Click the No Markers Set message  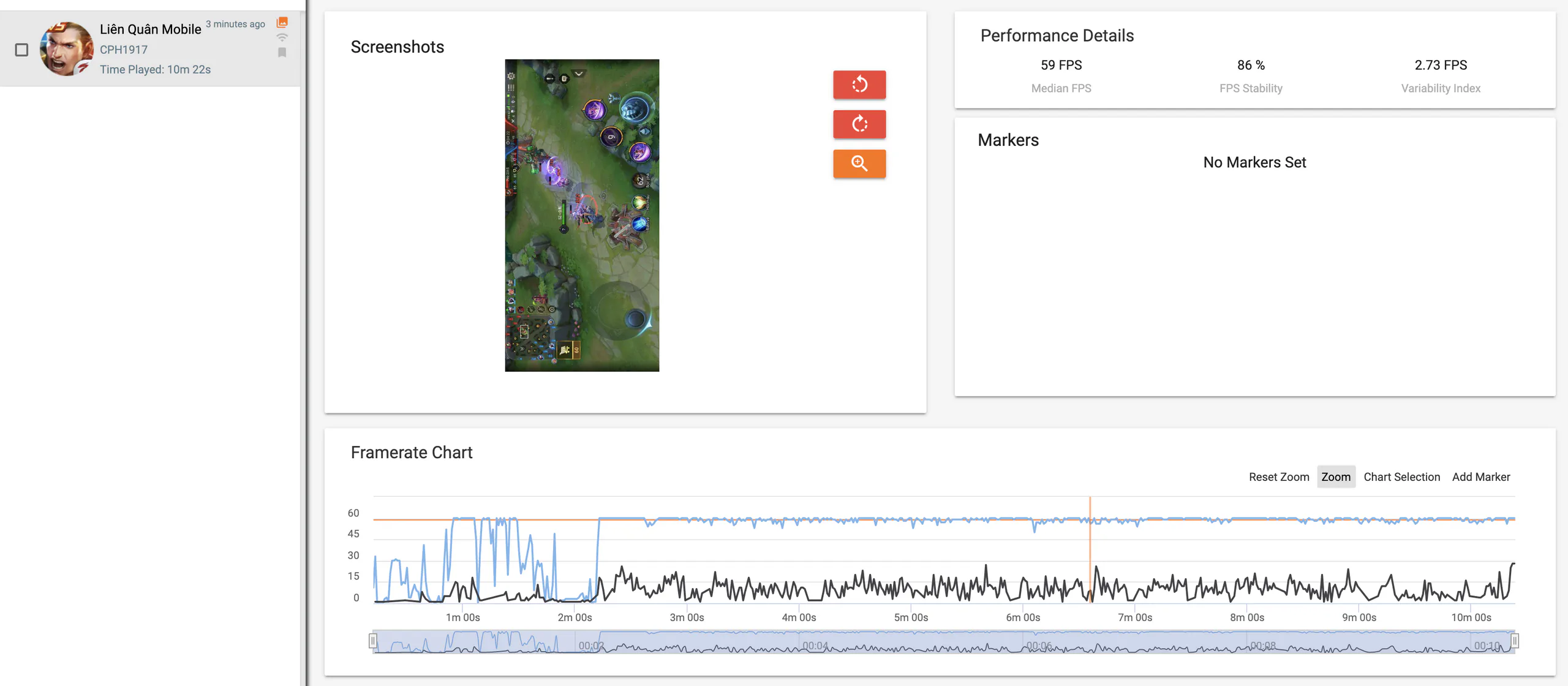click(x=1254, y=162)
